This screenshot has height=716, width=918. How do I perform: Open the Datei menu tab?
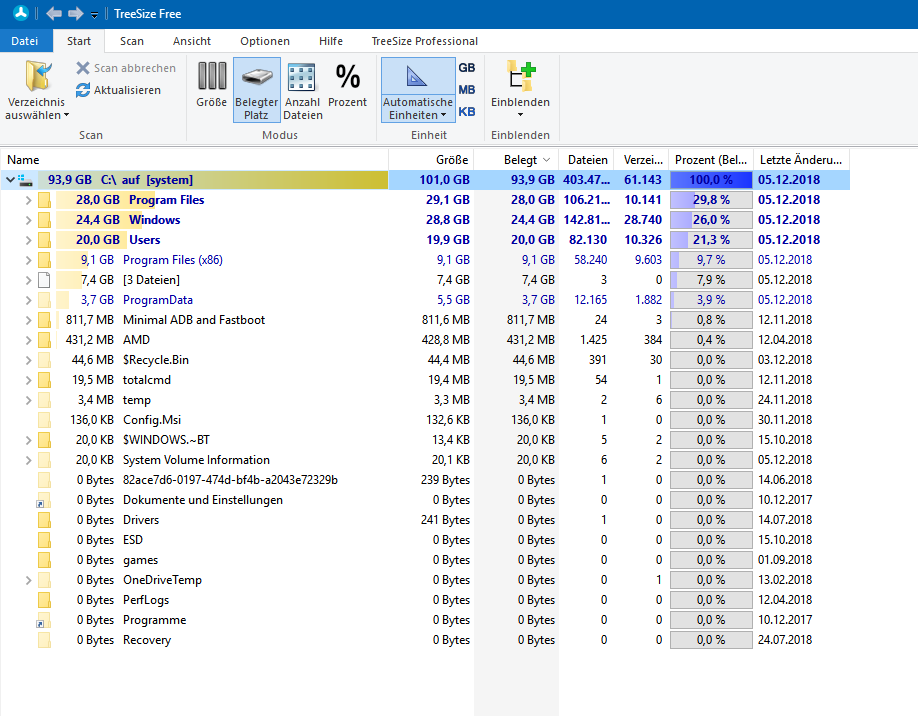25,41
